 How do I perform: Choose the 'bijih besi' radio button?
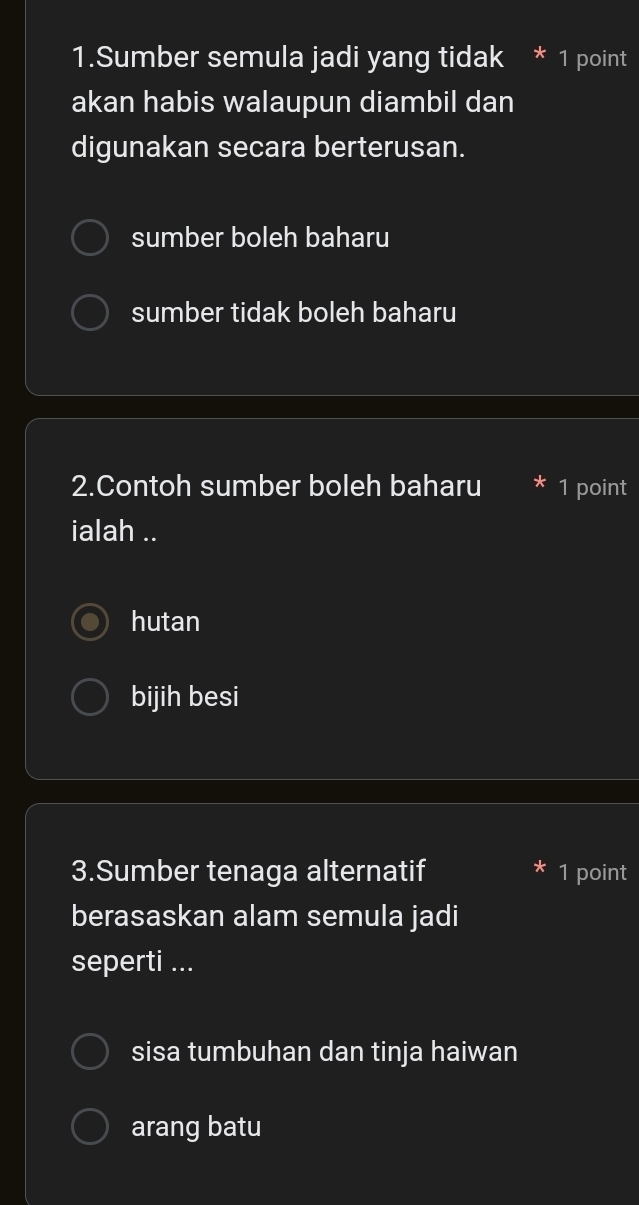[90, 697]
